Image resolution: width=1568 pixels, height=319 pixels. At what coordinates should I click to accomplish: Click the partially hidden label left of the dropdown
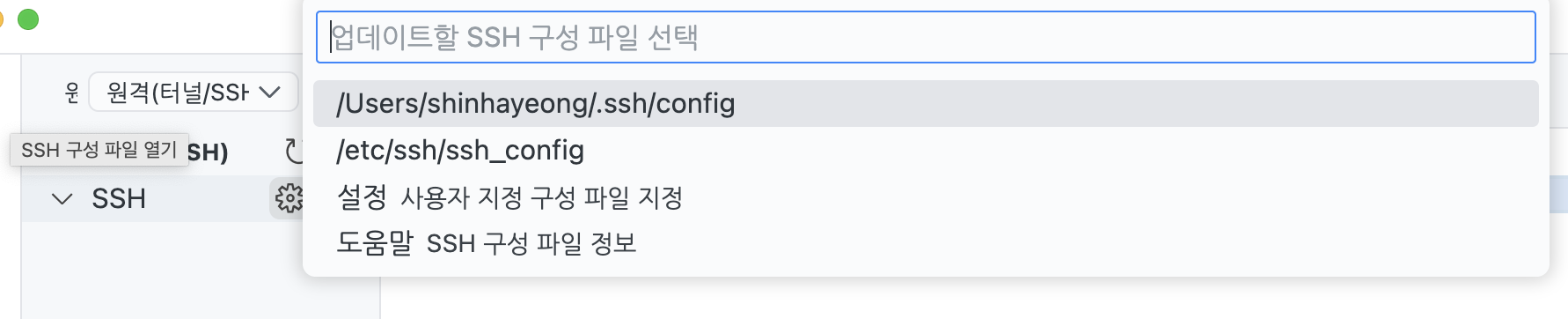tap(72, 92)
